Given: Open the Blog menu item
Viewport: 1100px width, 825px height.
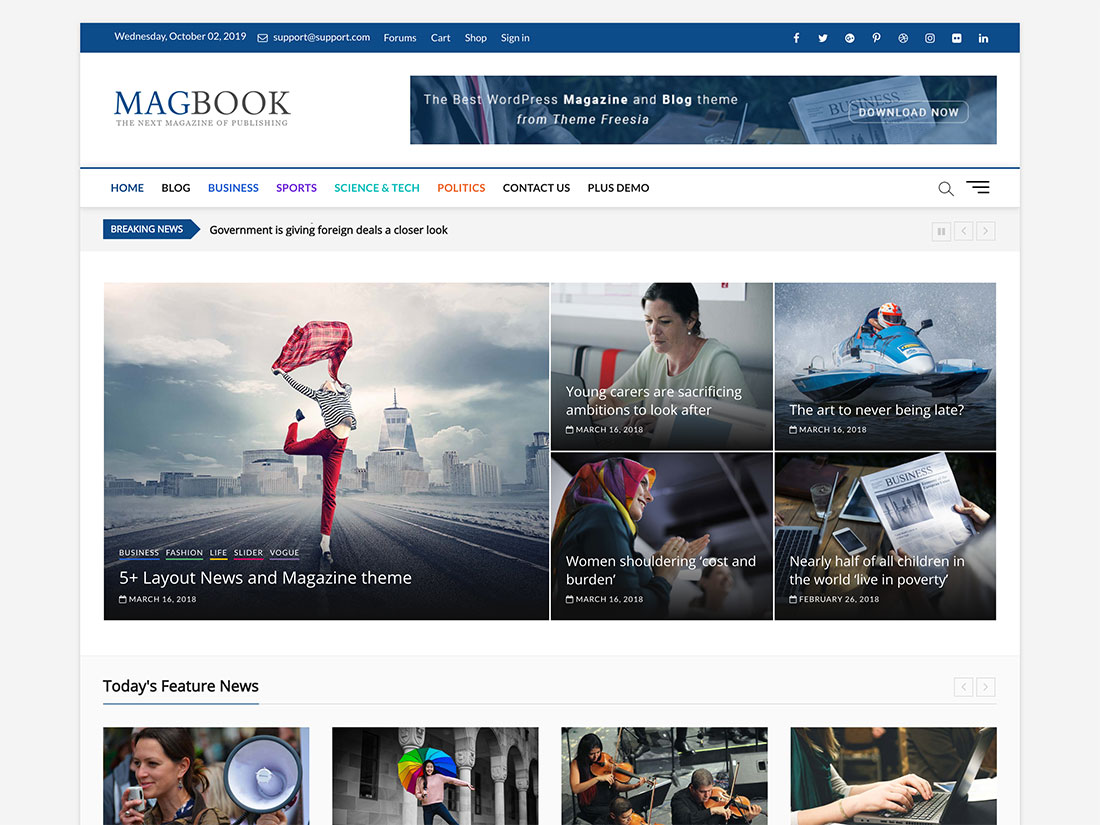Looking at the screenshot, I should click(175, 188).
